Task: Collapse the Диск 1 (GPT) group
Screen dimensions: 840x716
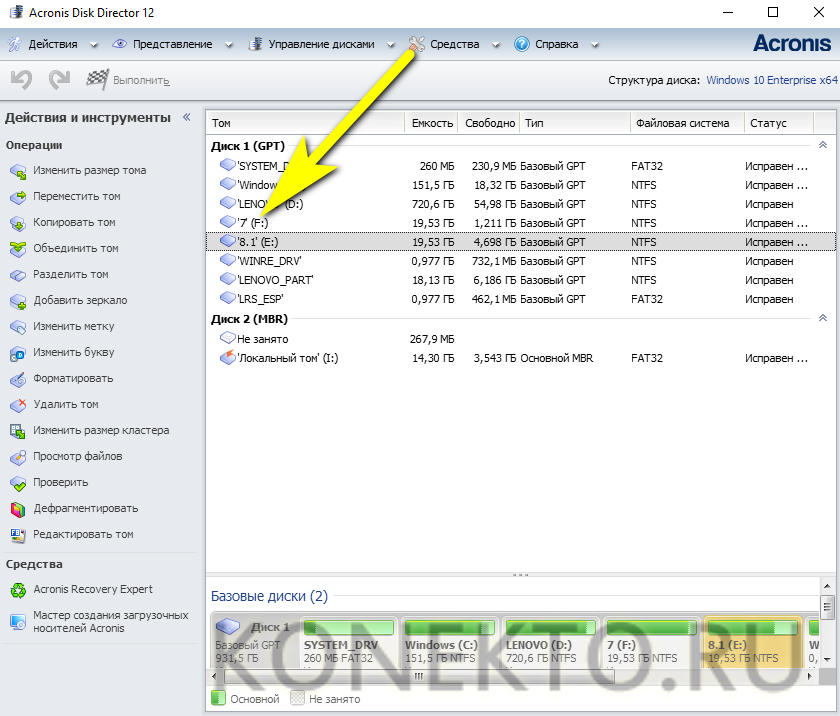Action: click(x=822, y=146)
